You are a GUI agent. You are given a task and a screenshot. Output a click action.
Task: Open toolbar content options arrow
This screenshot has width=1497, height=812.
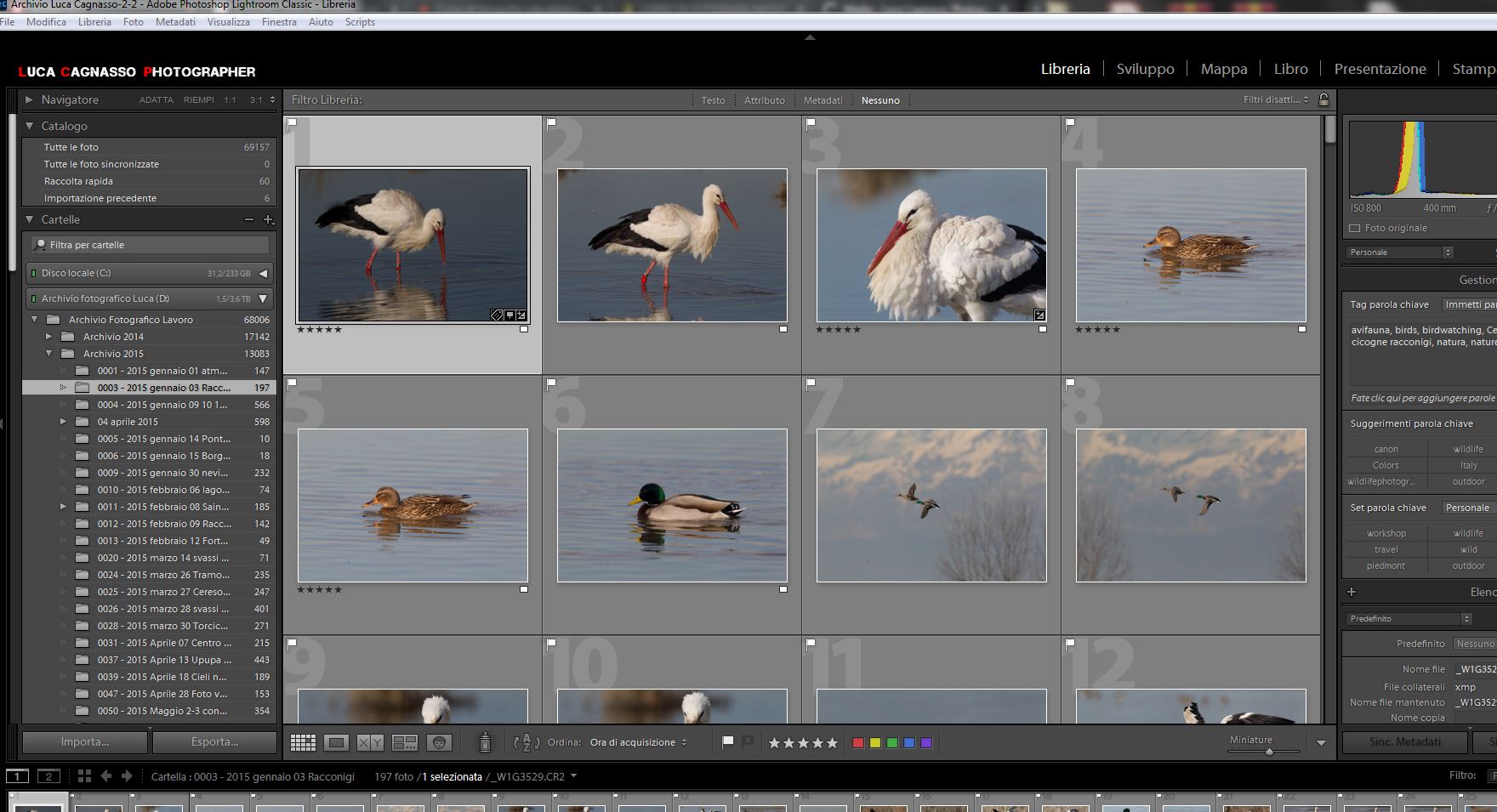click(x=1321, y=742)
